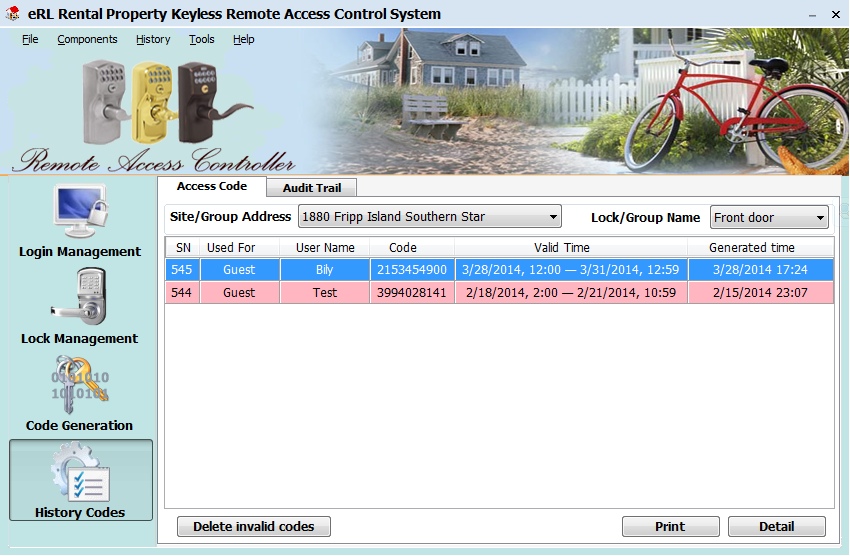850x556 pixels.
Task: Click the Lock Management label
Action: point(80,339)
